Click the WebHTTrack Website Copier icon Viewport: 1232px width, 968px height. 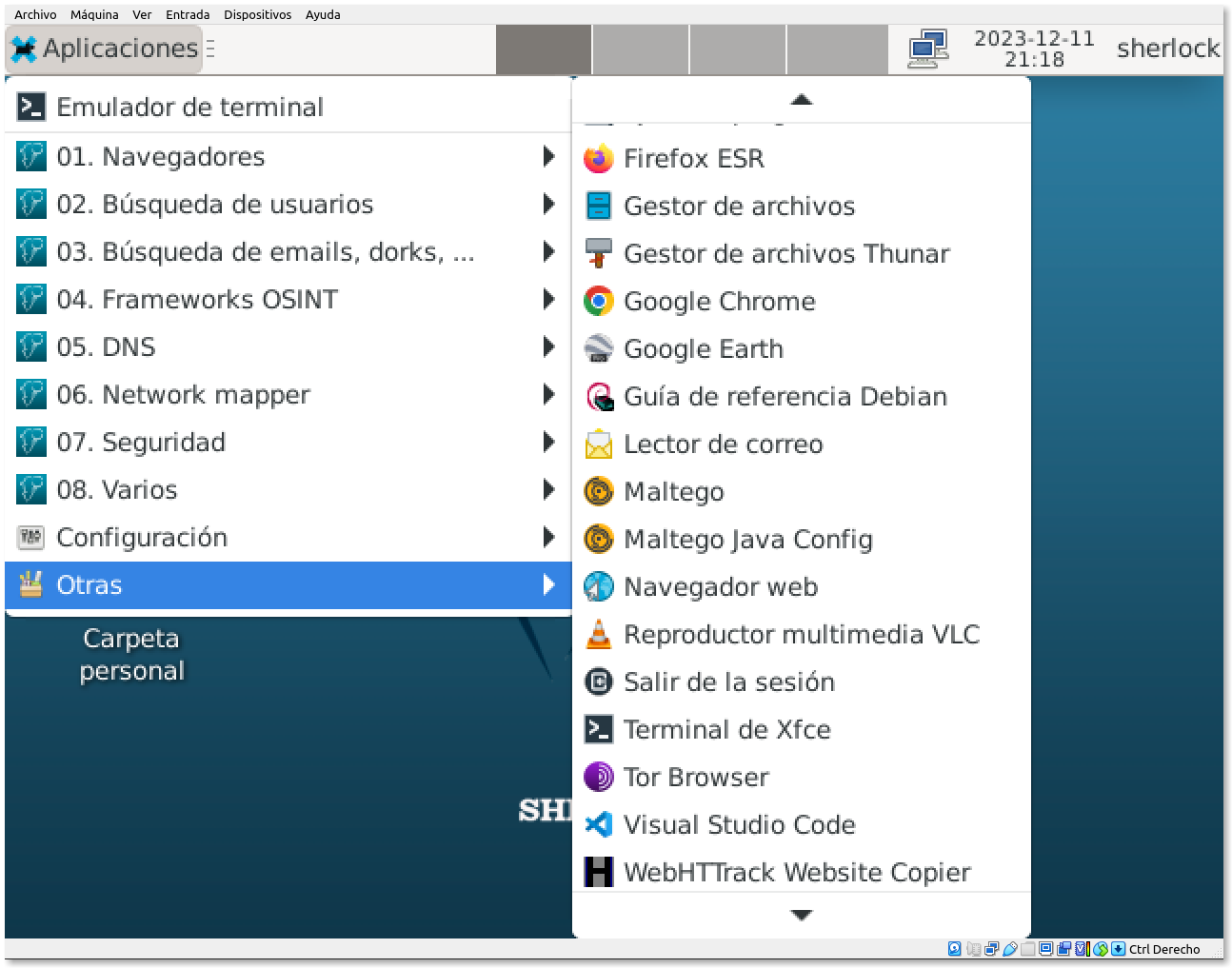(x=598, y=872)
